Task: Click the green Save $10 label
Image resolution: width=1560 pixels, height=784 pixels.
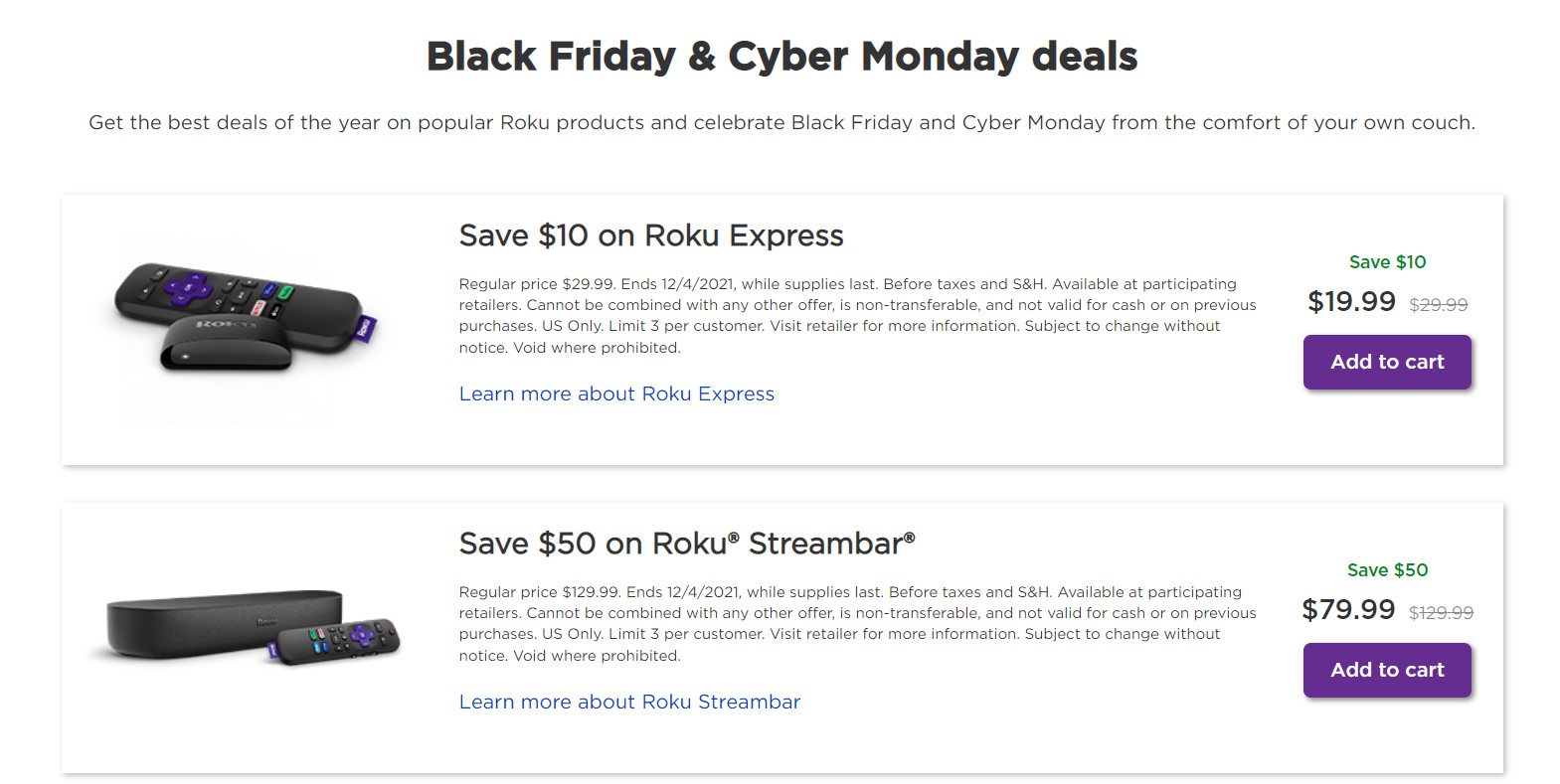Action: click(1387, 262)
